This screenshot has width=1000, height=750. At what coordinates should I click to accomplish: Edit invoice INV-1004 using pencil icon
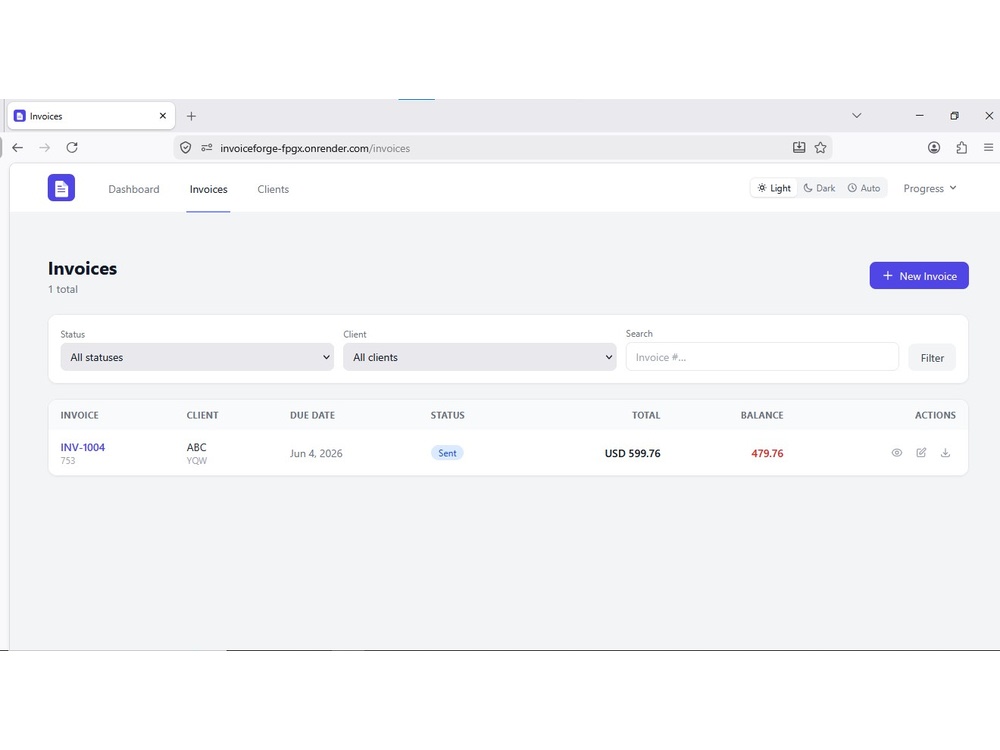click(x=921, y=453)
